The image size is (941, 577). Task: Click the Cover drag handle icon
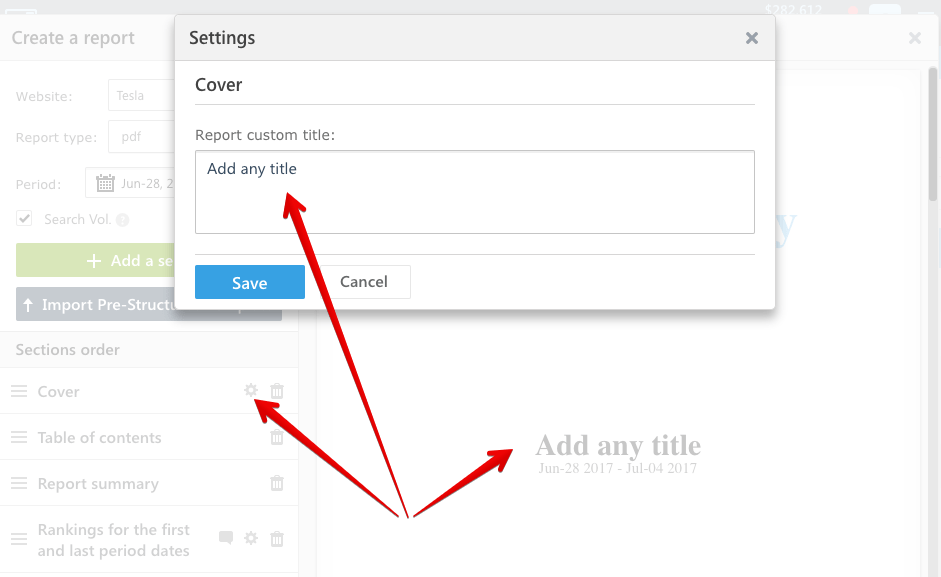click(x=19, y=391)
